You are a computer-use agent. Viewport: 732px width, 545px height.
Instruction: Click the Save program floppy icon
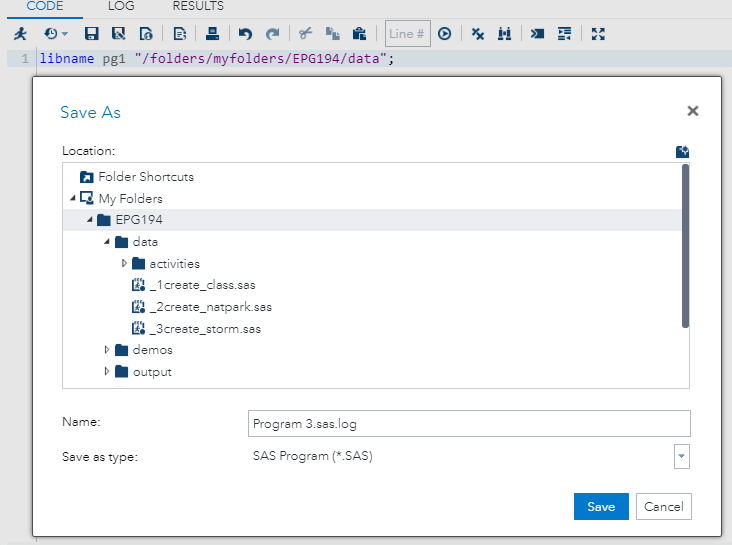point(91,33)
